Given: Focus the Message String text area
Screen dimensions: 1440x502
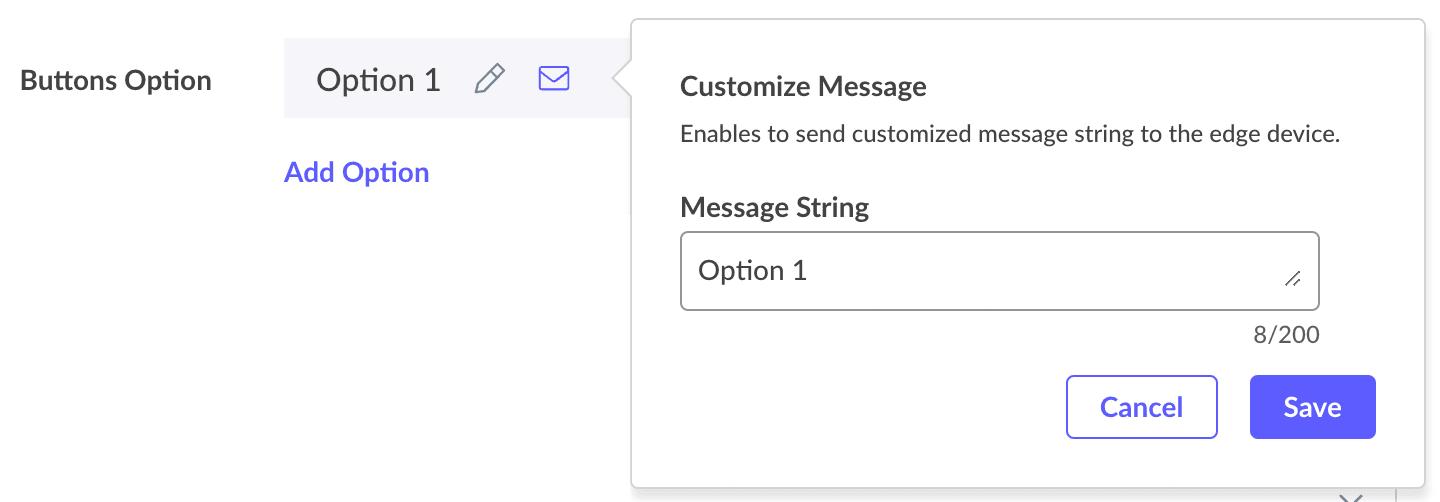Looking at the screenshot, I should (x=999, y=271).
